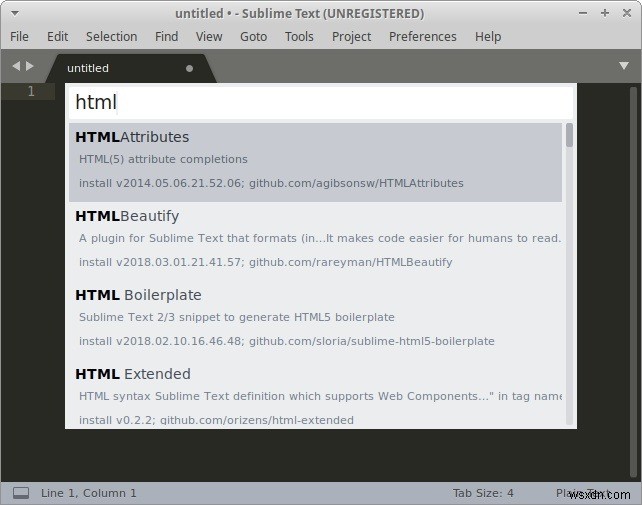Image resolution: width=642 pixels, height=505 pixels.
Task: Select the HTMLBeautify package
Action: coord(315,241)
